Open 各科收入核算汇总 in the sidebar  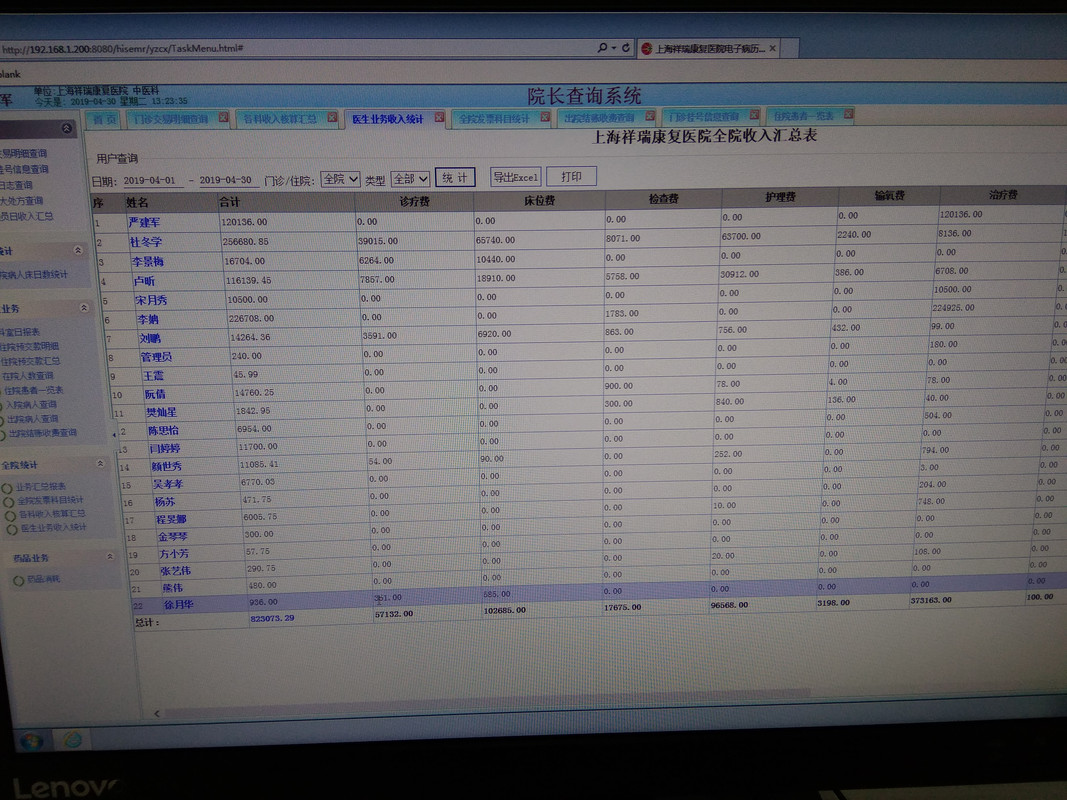pos(52,514)
